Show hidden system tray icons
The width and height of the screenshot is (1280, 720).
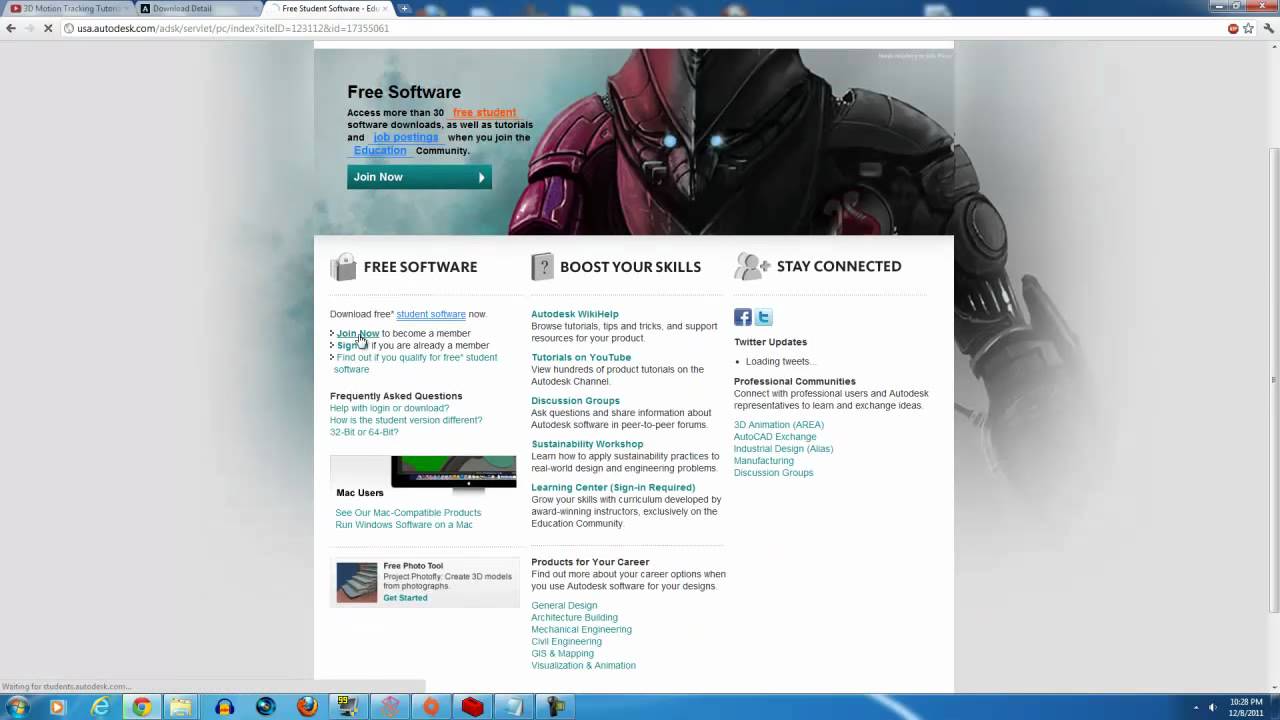click(x=1197, y=707)
